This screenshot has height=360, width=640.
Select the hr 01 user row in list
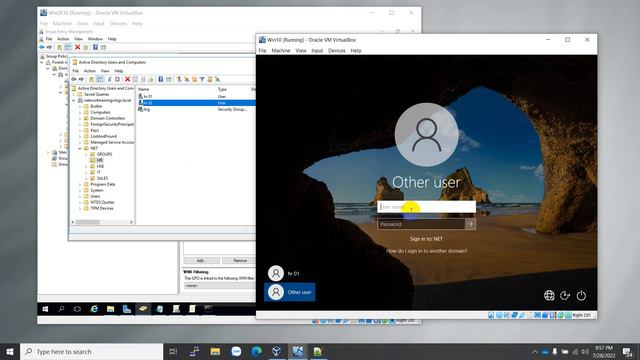pyautogui.click(x=196, y=96)
